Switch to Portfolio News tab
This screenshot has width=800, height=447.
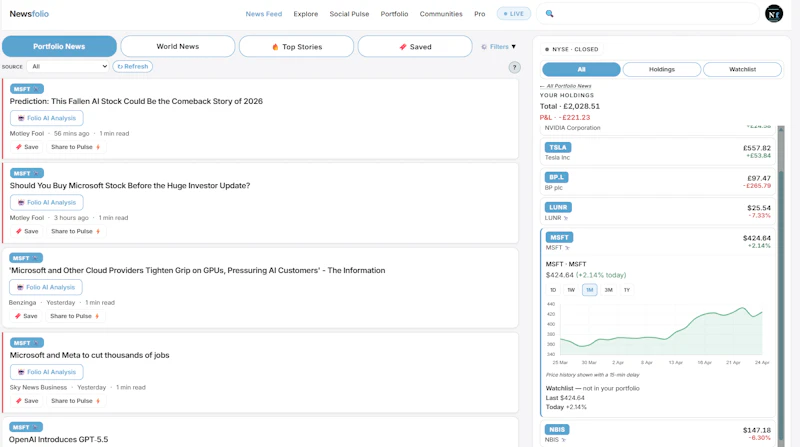pyautogui.click(x=59, y=46)
